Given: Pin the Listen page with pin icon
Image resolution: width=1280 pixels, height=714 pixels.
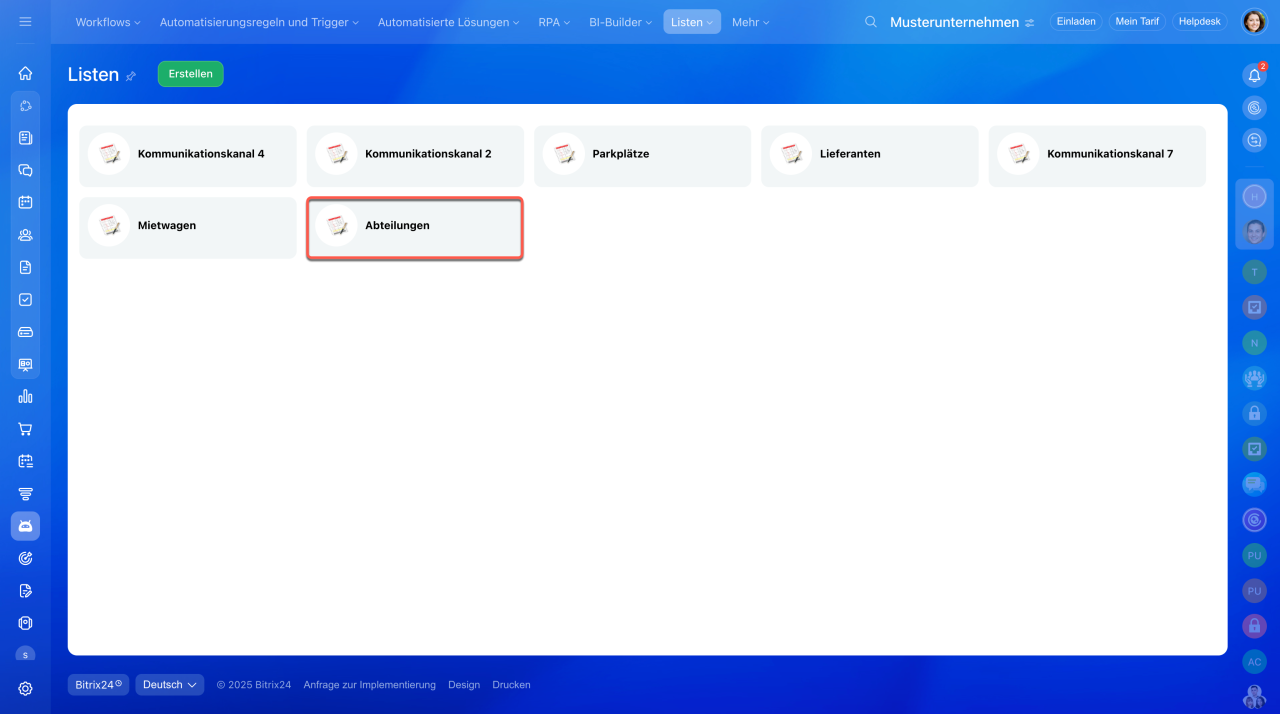Looking at the screenshot, I should pos(130,76).
